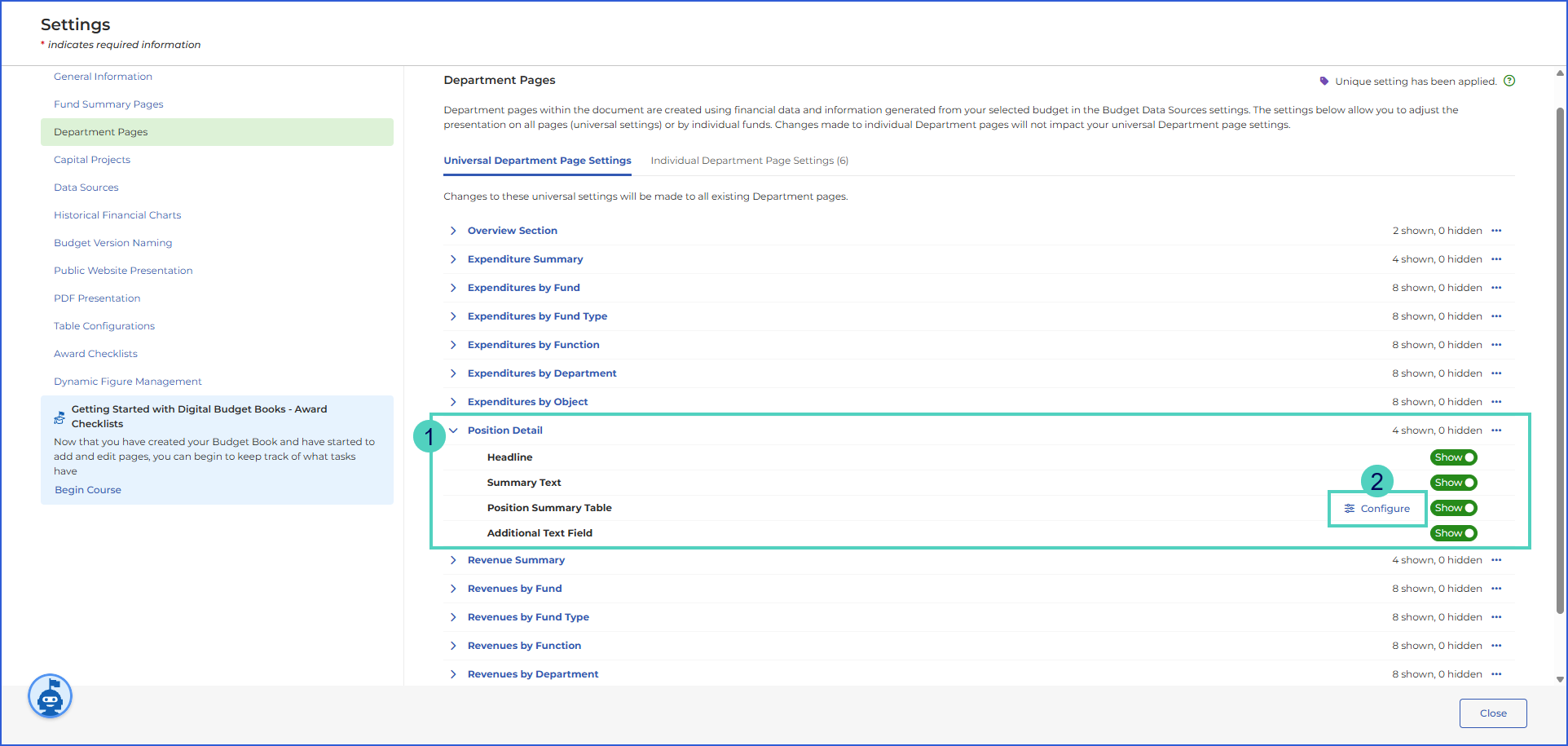Screen dimensions: 1568x746
Task: Click the Award Checklists course icon
Action: tap(59, 417)
